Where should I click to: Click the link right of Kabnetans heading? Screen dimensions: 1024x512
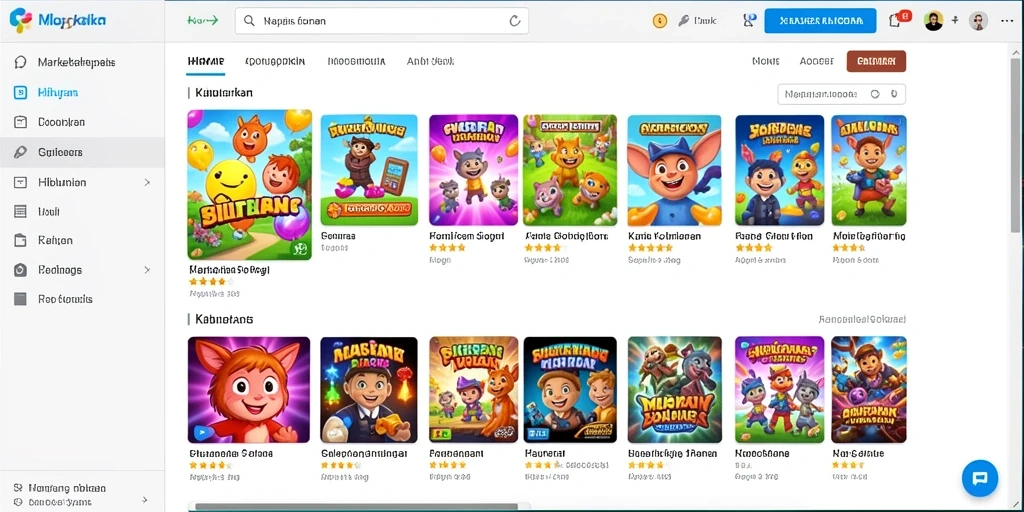[x=861, y=319]
